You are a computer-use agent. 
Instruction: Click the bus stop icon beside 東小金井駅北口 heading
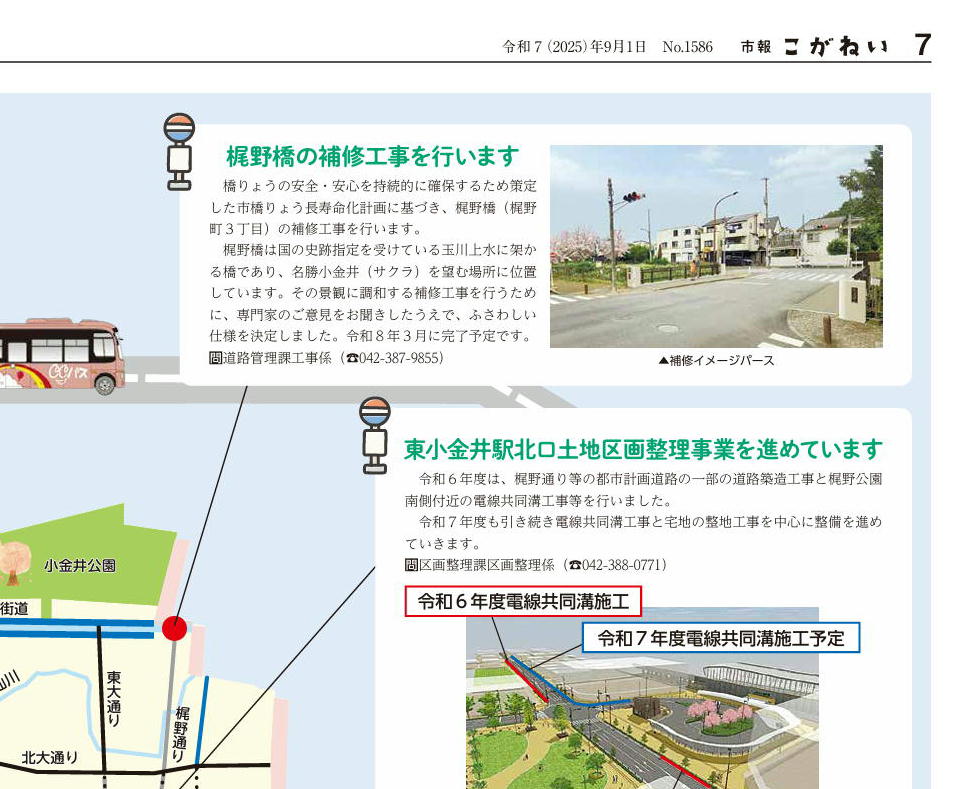(x=376, y=435)
